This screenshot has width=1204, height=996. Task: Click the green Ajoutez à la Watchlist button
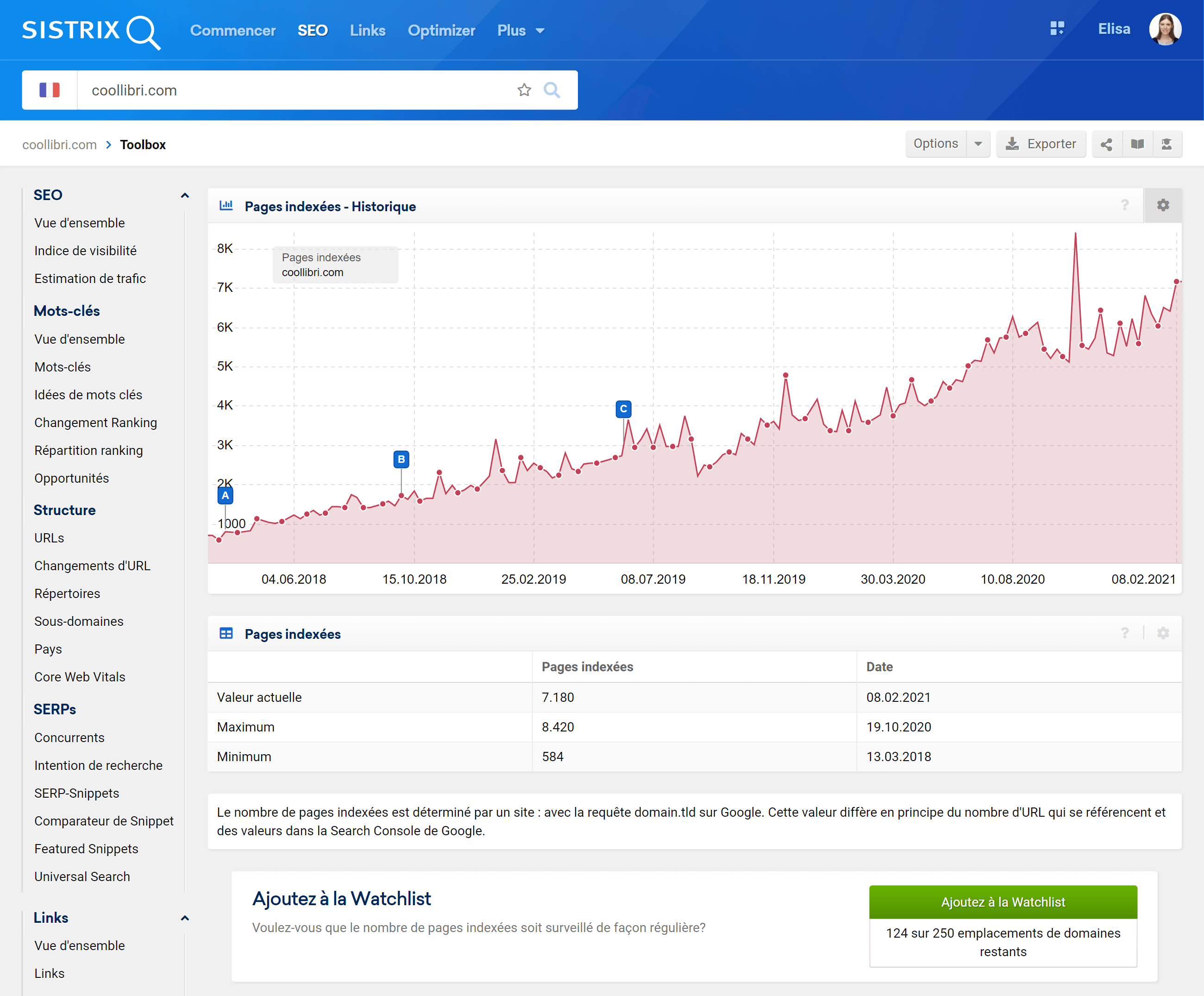(x=1003, y=902)
